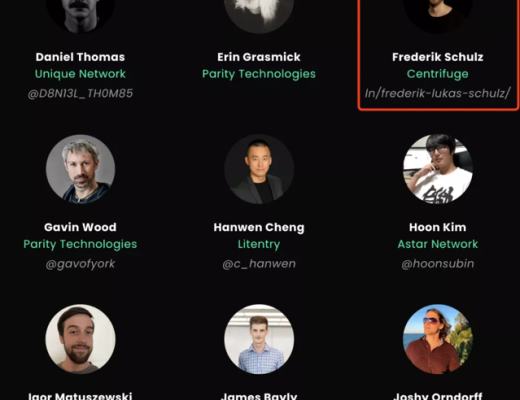Image resolution: width=520 pixels, height=400 pixels.
Task: Open the in/frederik-lukas-schulz/ LinkedIn link
Action: [438, 93]
